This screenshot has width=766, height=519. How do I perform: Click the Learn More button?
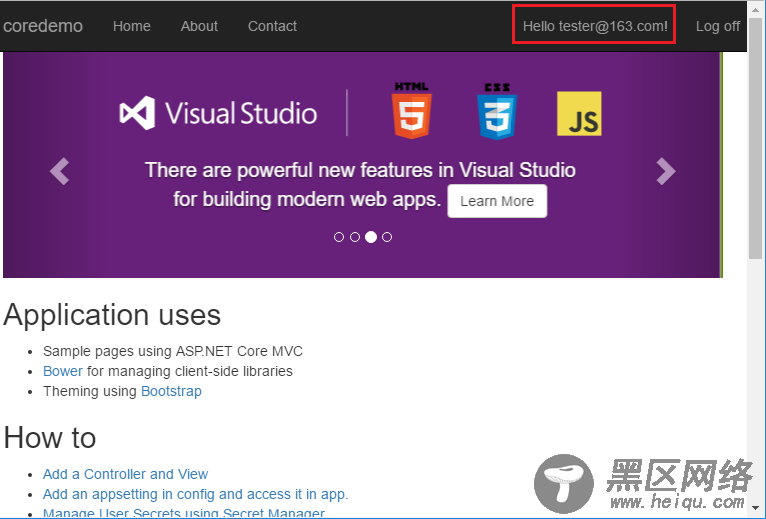click(x=497, y=201)
